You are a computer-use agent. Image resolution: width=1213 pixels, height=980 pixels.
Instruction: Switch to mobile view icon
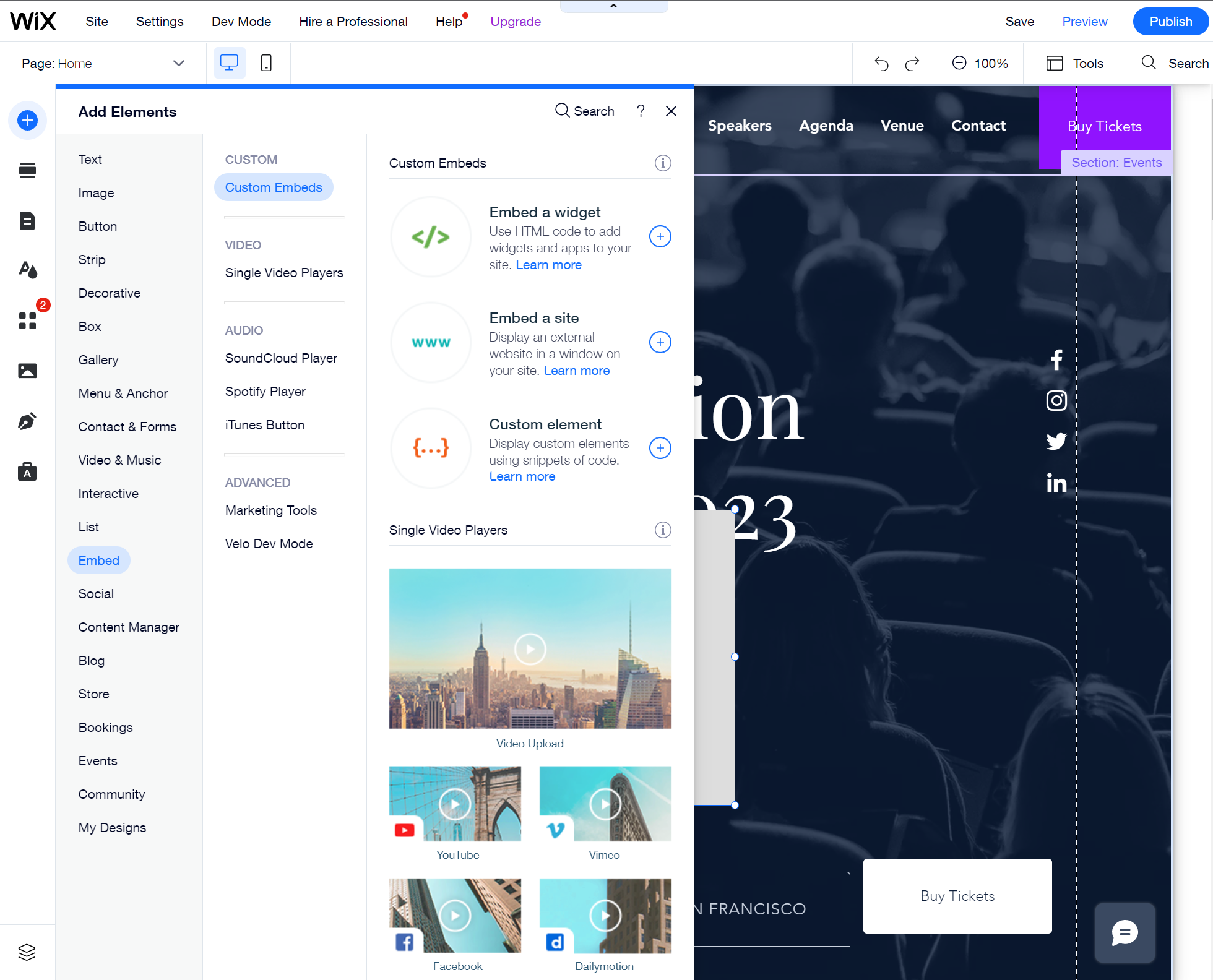pyautogui.click(x=266, y=63)
